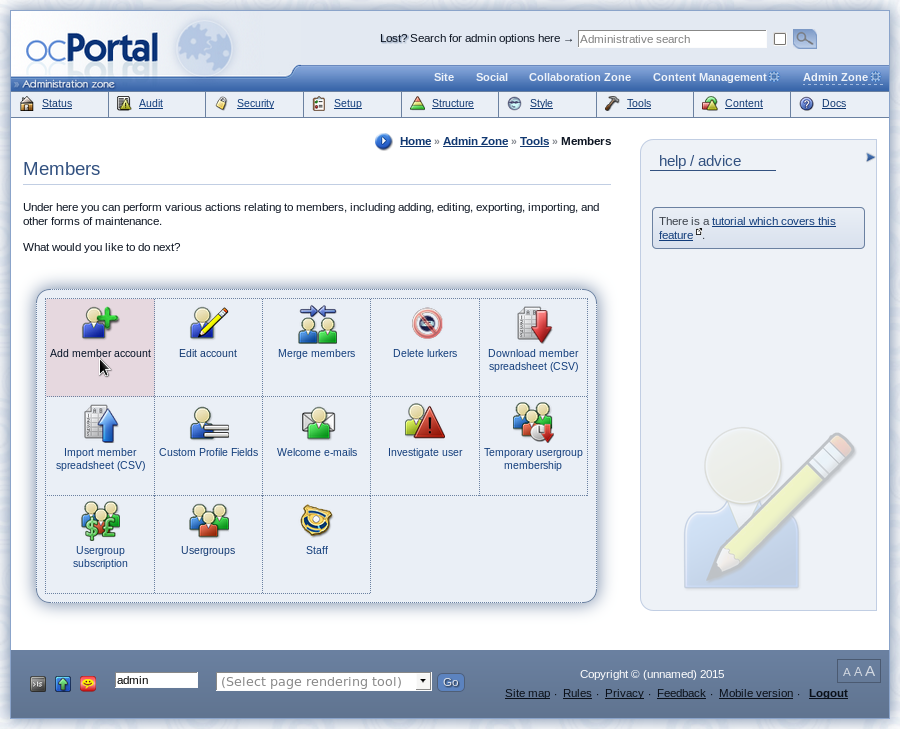The width and height of the screenshot is (900, 729).
Task: Collapse the help / advice panel arrow
Action: coord(870,157)
